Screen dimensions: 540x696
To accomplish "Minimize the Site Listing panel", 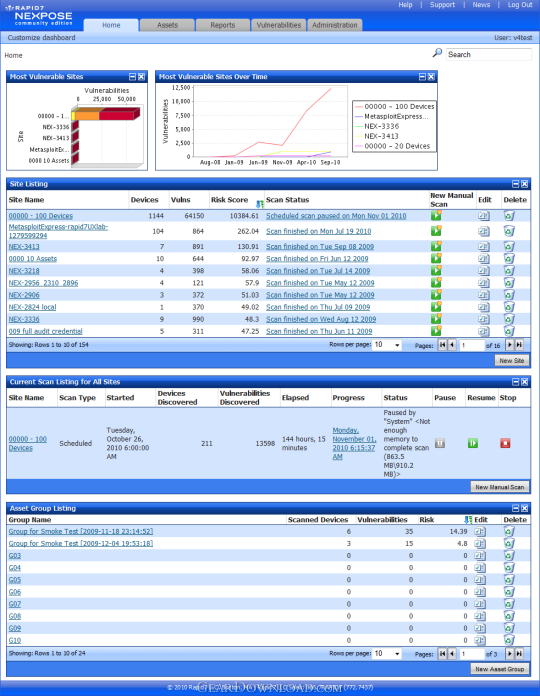I will 515,184.
